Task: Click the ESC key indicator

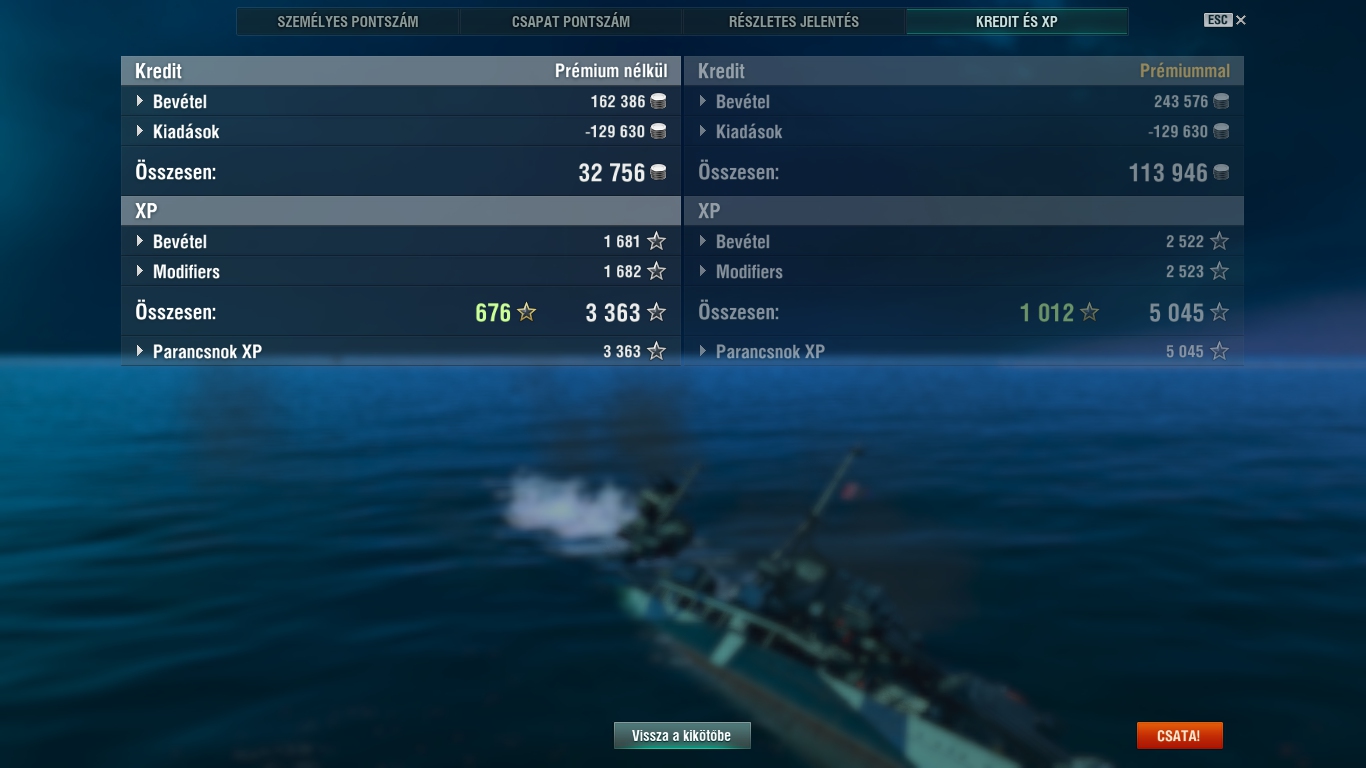Action: (x=1218, y=20)
